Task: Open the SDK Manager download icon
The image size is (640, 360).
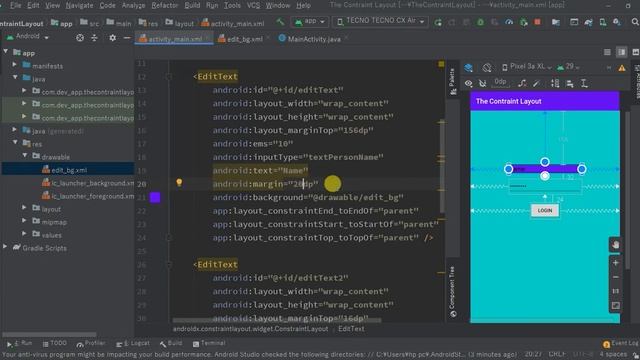Action: click(x=617, y=22)
